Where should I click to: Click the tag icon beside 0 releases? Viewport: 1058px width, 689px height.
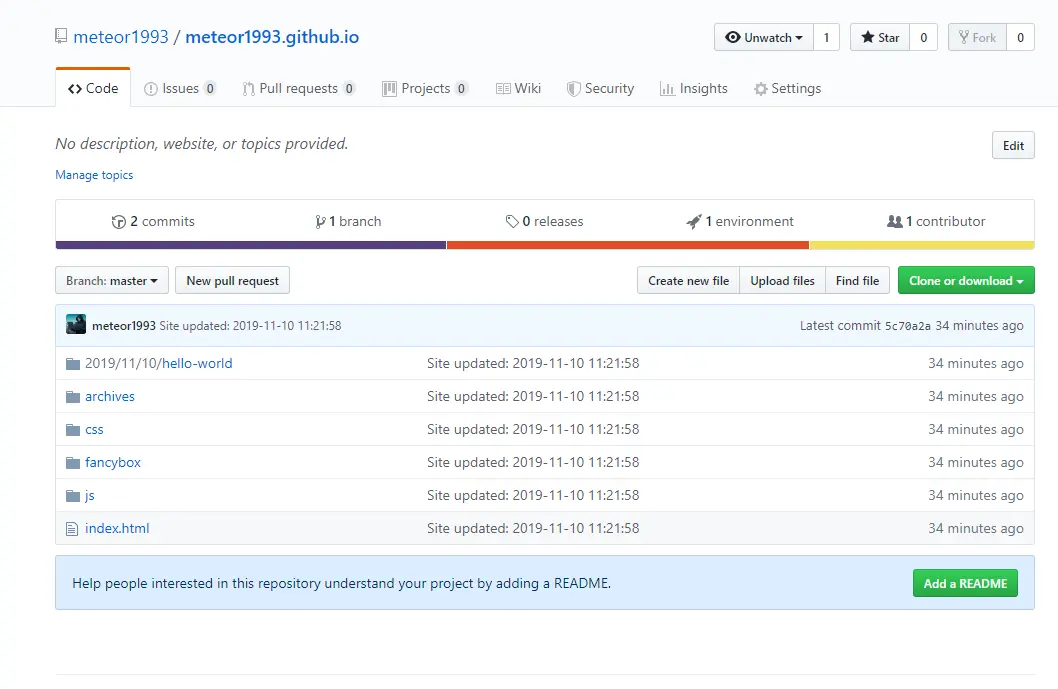pyautogui.click(x=512, y=221)
